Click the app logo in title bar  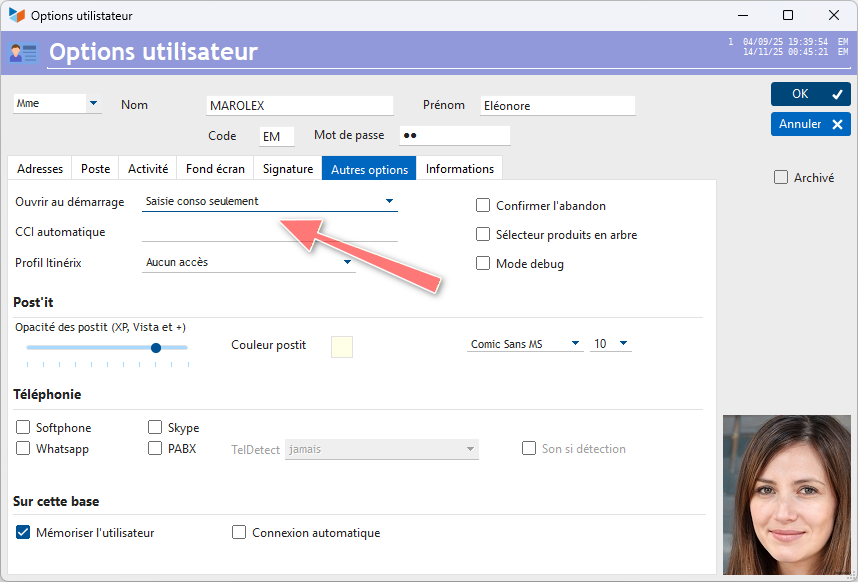point(17,15)
